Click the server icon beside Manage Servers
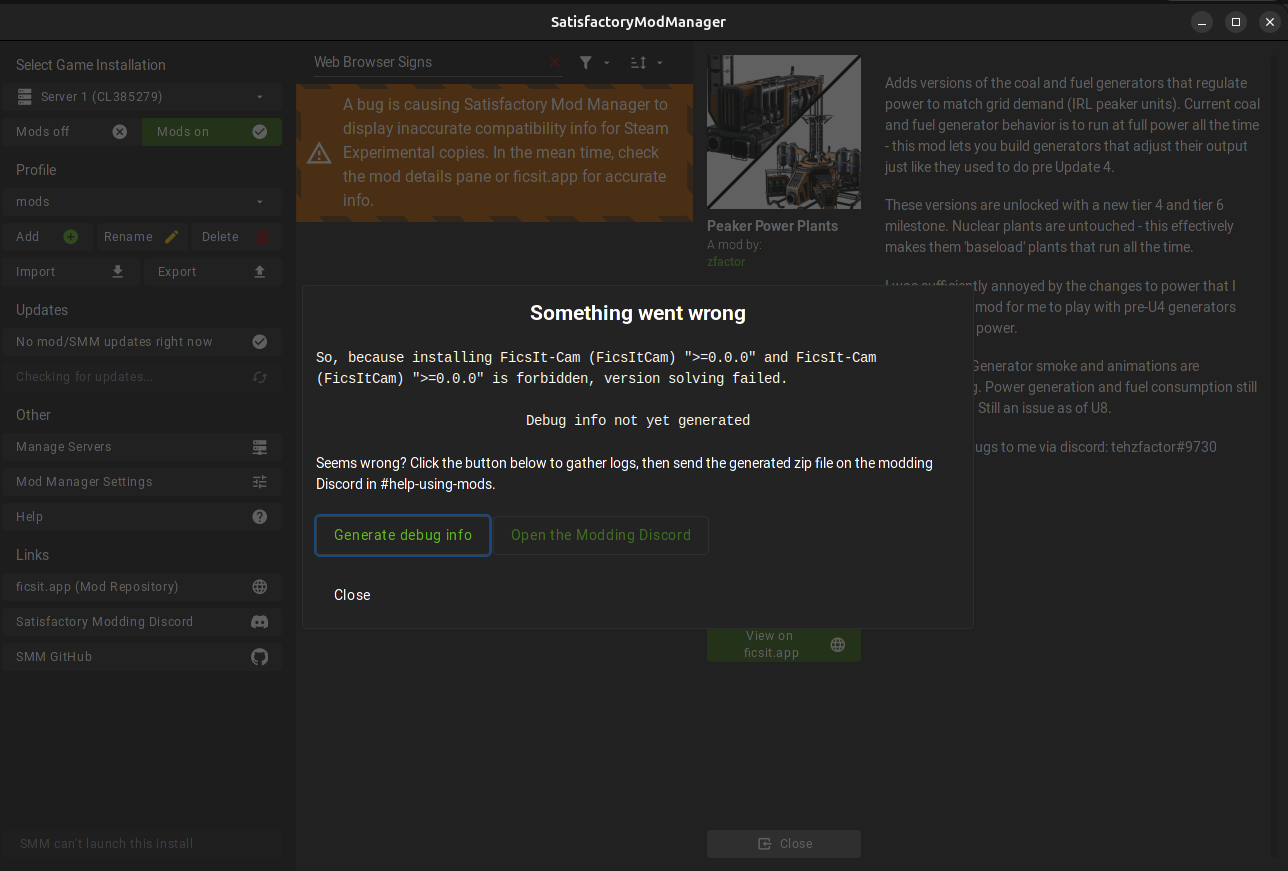Screen dimensions: 1288x871 coord(260,447)
